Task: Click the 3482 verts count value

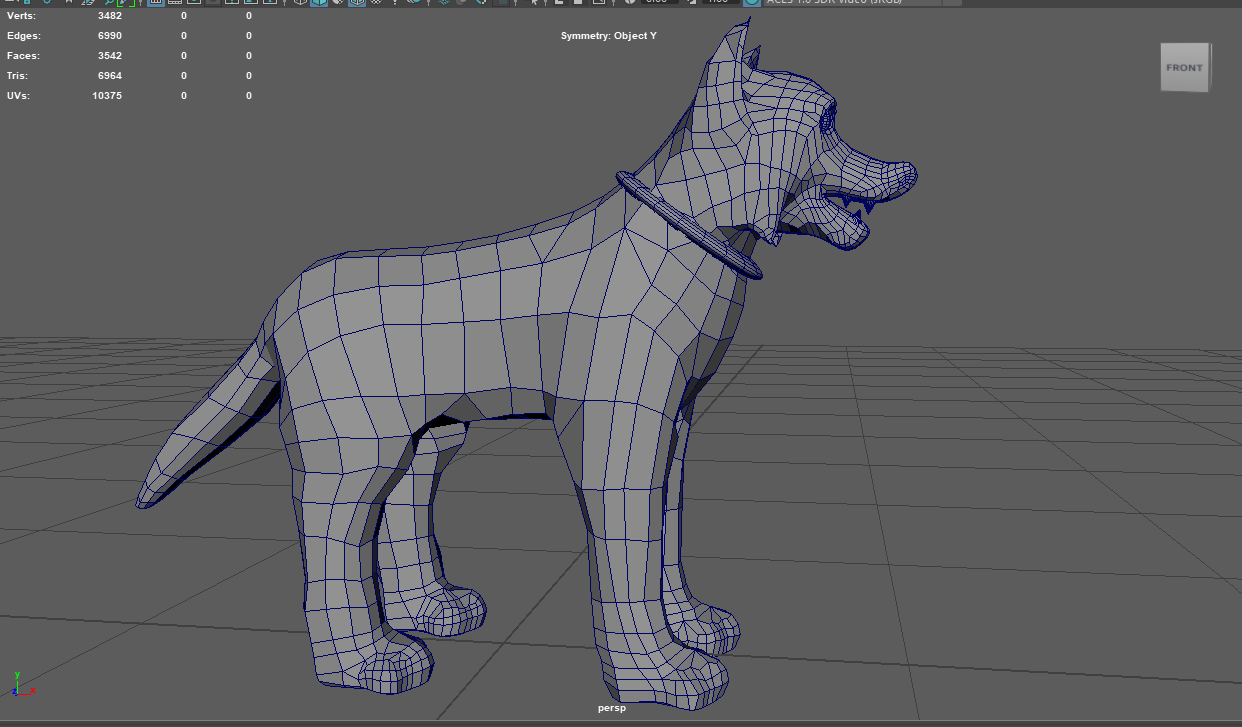Action: pos(110,16)
